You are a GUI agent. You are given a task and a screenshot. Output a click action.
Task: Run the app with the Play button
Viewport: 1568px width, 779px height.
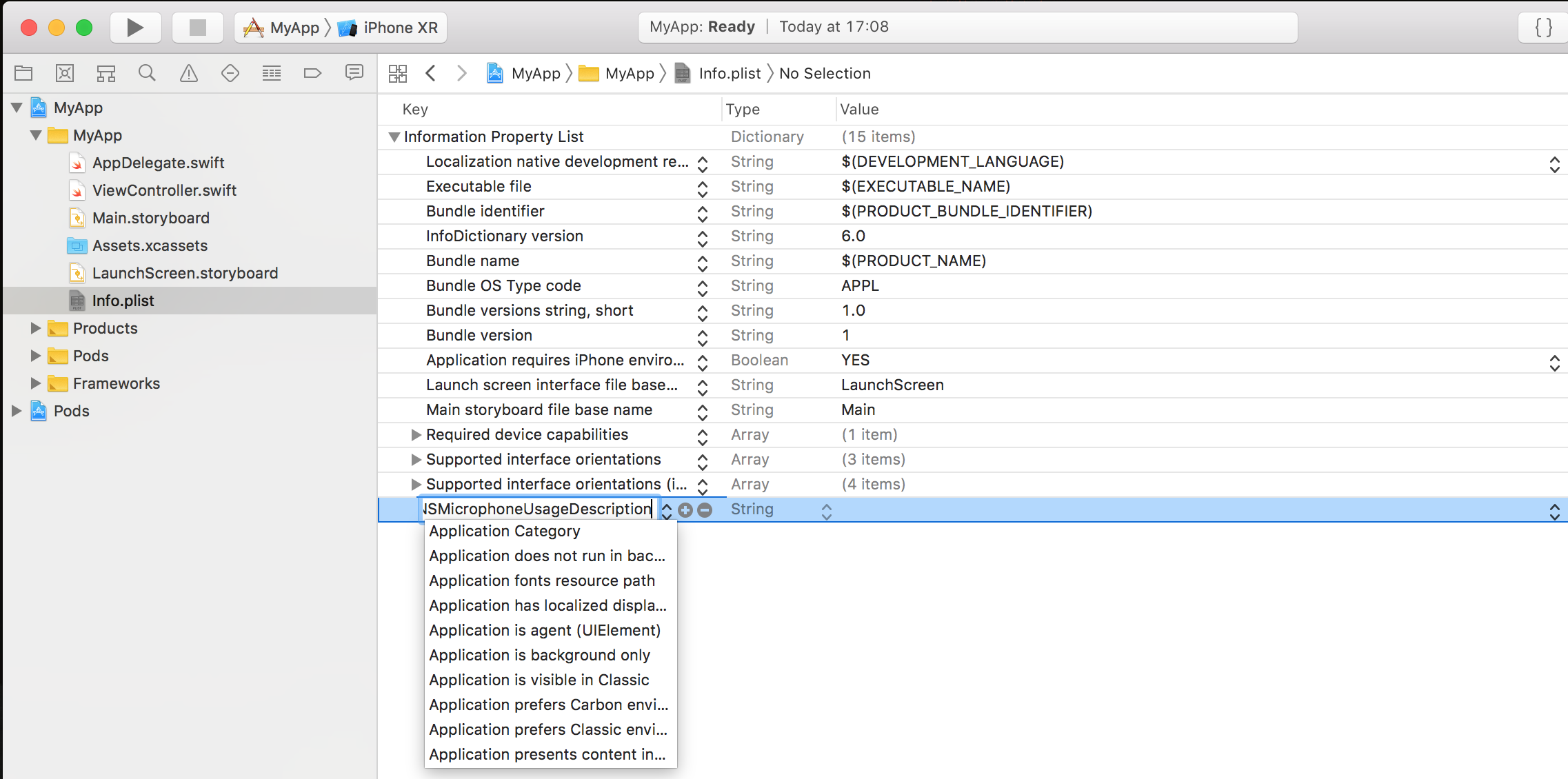[x=135, y=28]
